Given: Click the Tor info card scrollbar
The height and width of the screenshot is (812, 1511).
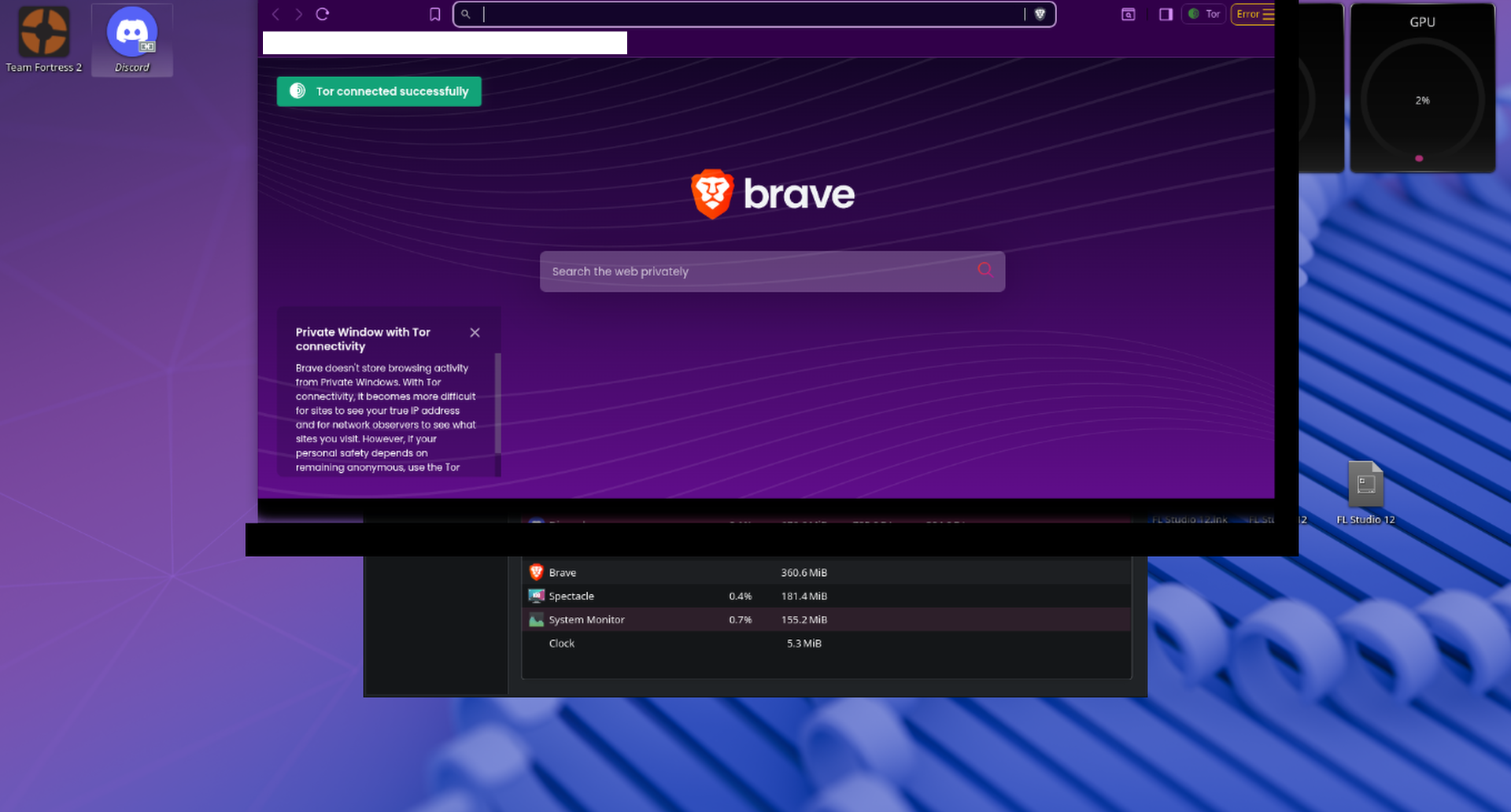Looking at the screenshot, I should pos(497,403).
